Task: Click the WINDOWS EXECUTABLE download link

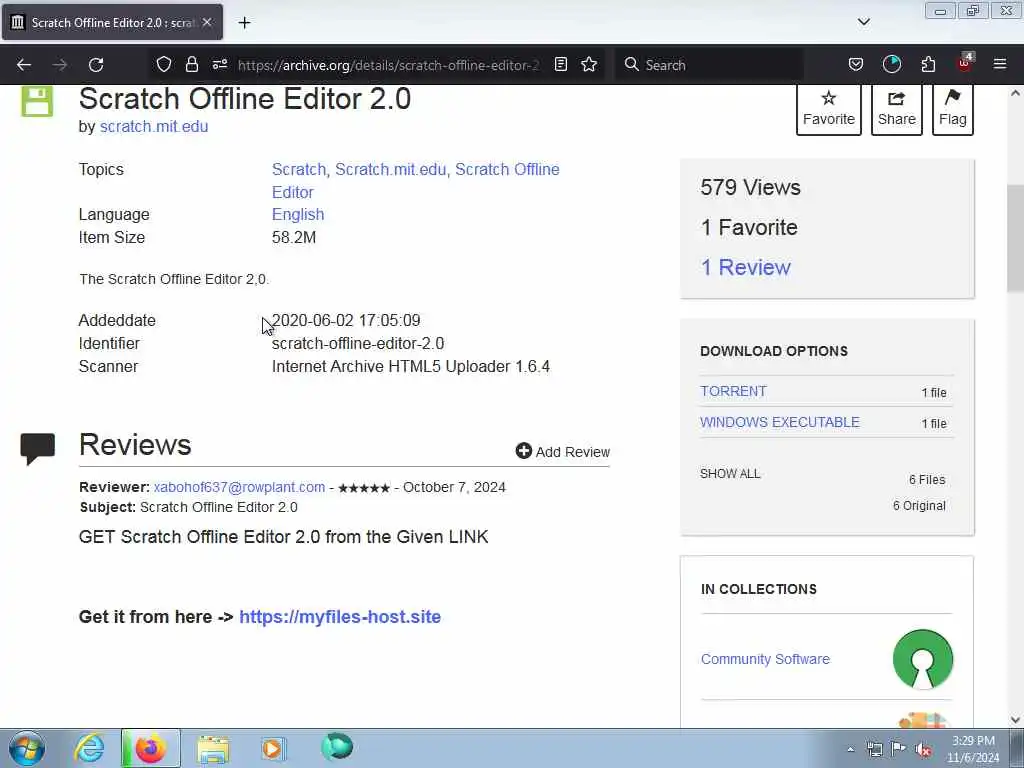Action: click(x=780, y=423)
